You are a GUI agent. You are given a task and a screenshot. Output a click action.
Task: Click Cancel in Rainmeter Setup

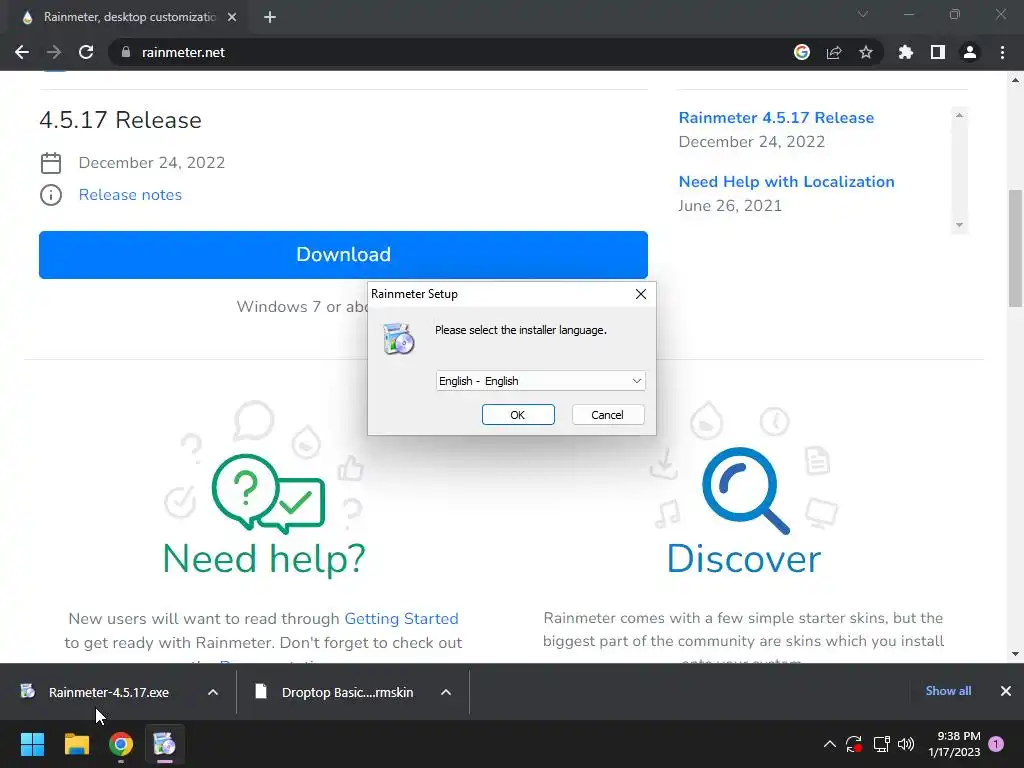pos(607,415)
